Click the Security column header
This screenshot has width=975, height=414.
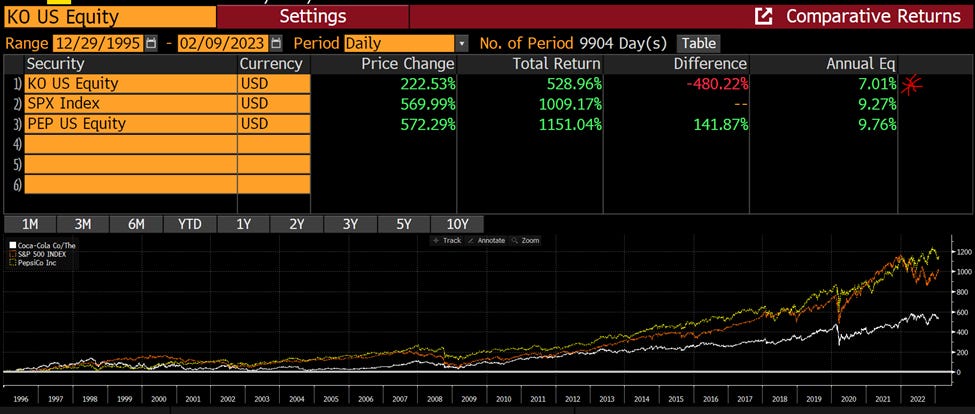(55, 63)
